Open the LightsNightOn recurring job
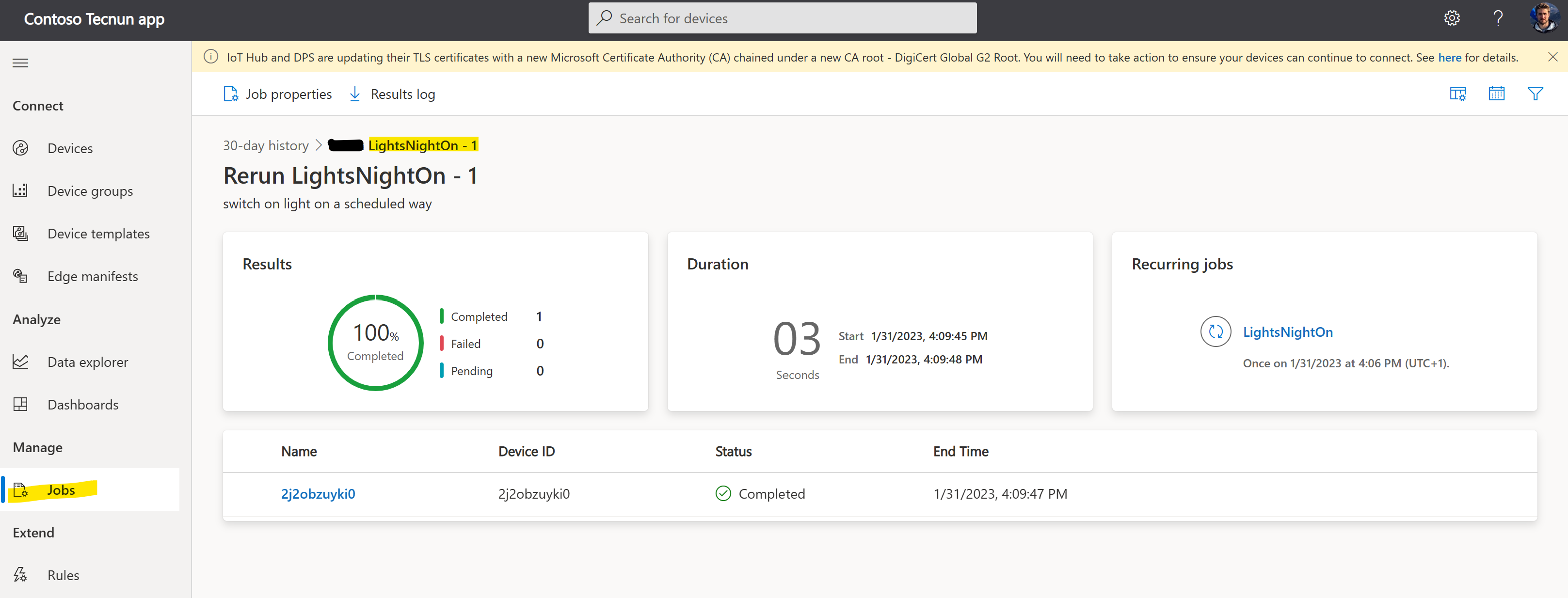This screenshot has width=1568, height=598. coord(1287,332)
